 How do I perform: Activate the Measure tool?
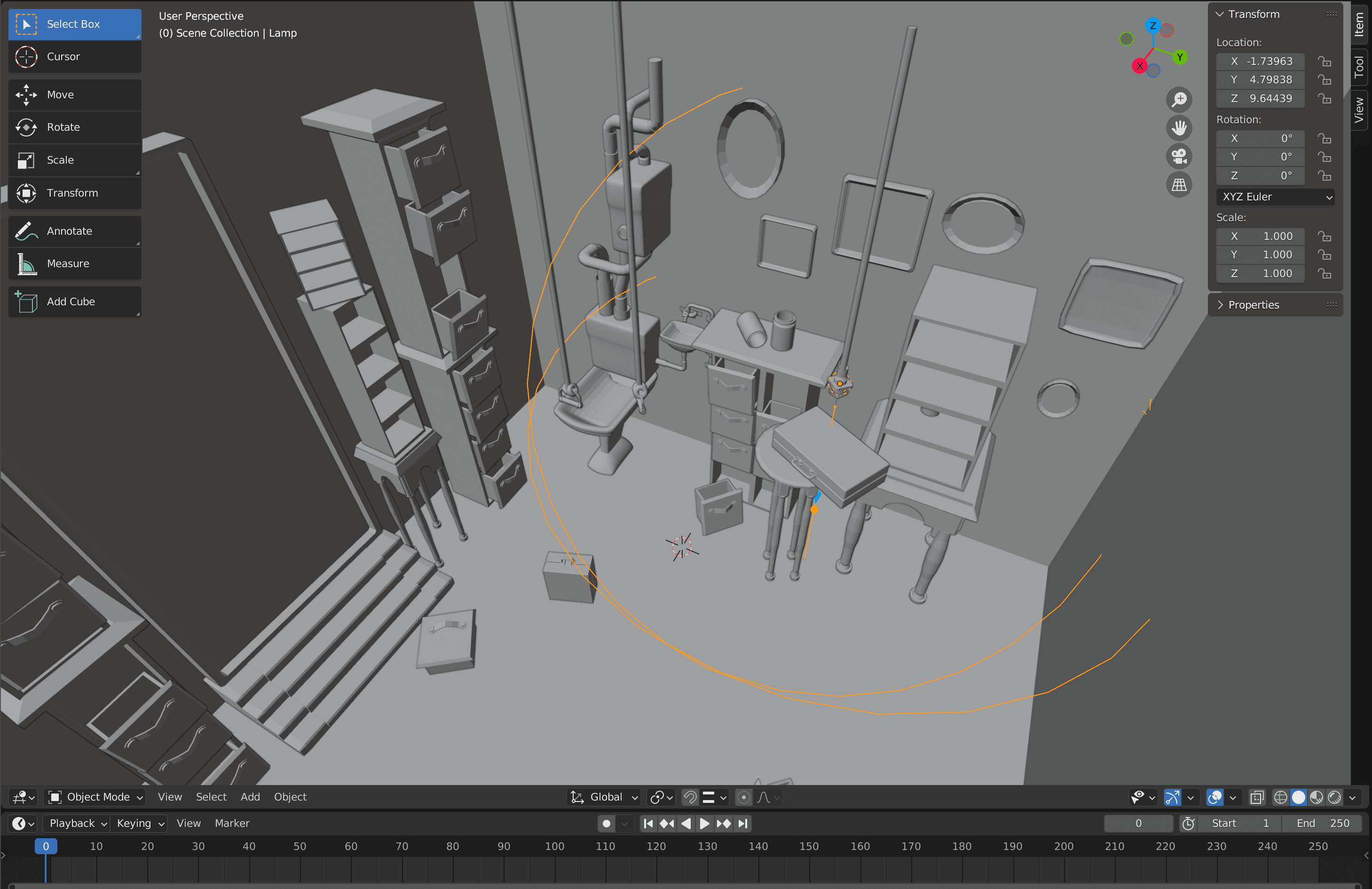click(74, 263)
